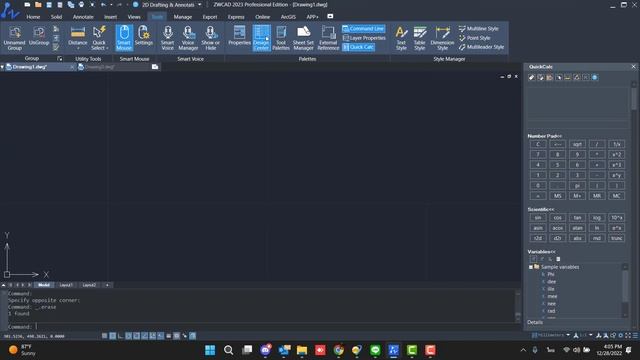Click the sqrt button in Number Pad
This screenshot has width=640, height=360.
point(577,144)
